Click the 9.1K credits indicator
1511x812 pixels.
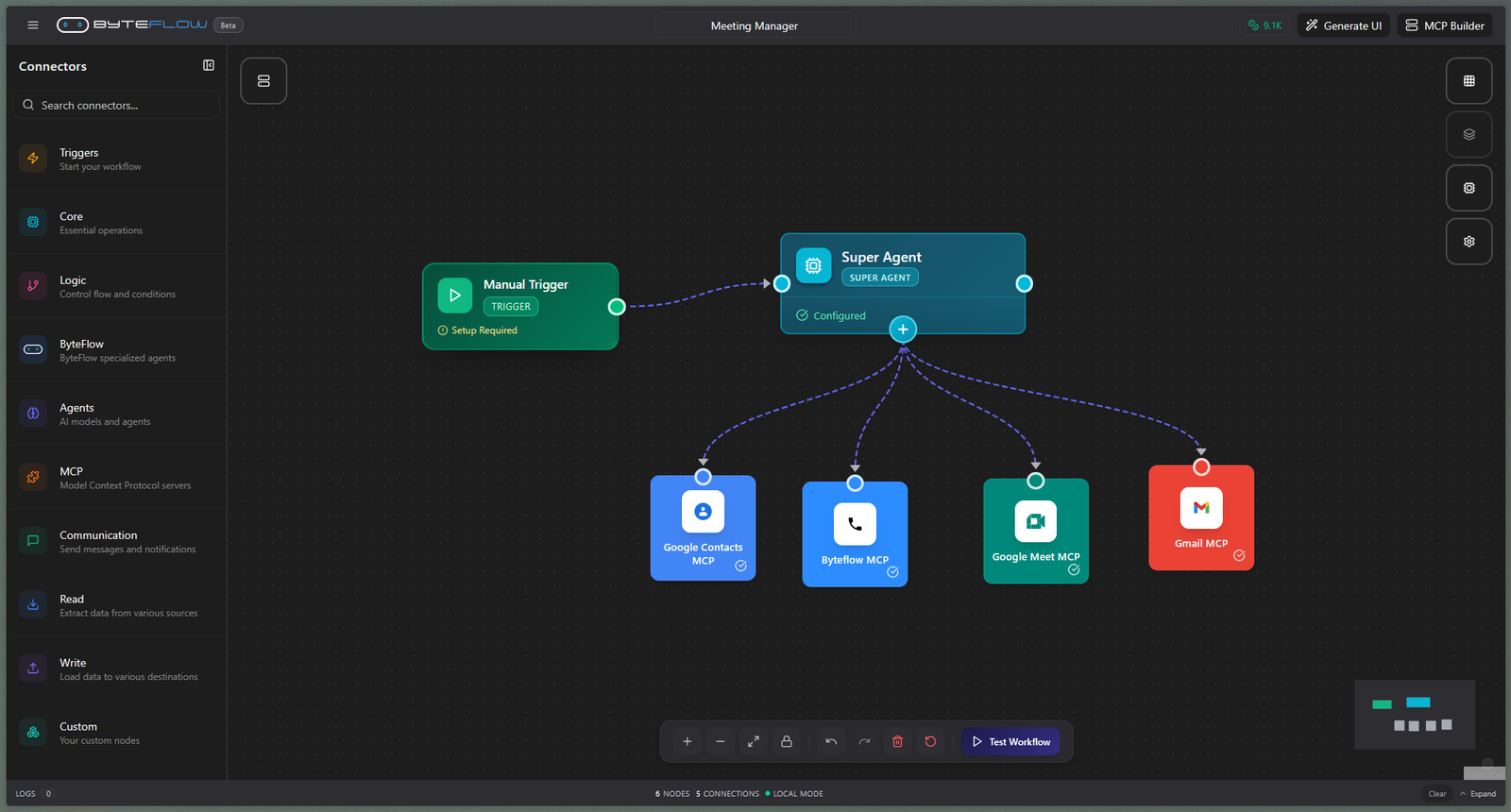coord(1265,25)
